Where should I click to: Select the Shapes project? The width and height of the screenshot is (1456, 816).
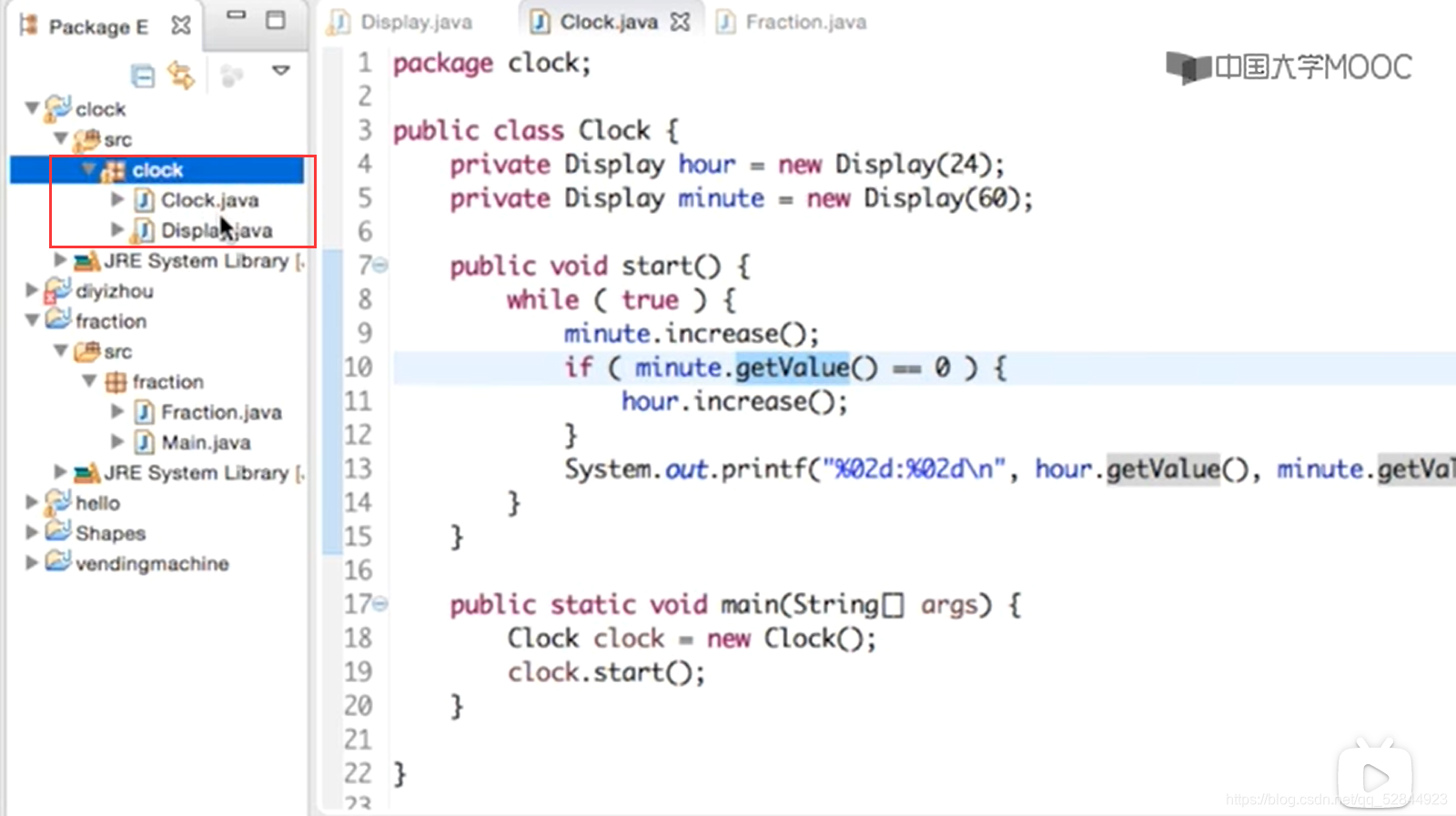pyautogui.click(x=110, y=533)
